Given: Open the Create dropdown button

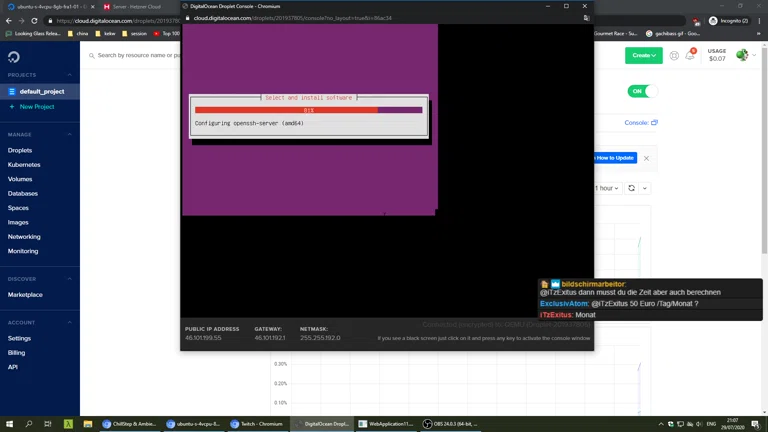Looking at the screenshot, I should (644, 55).
